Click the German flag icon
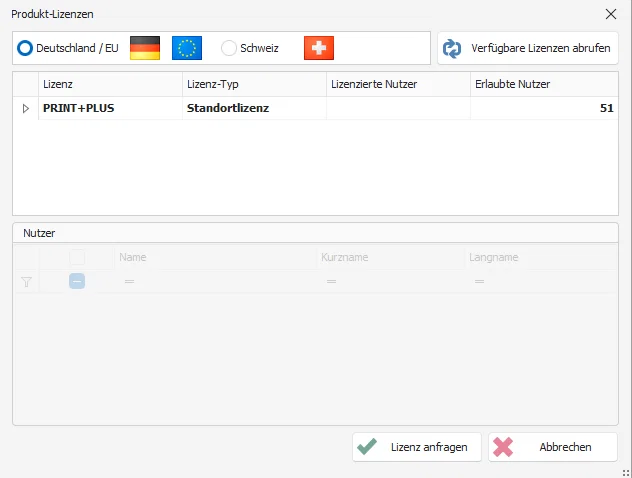This screenshot has width=632, height=478. tap(145, 48)
